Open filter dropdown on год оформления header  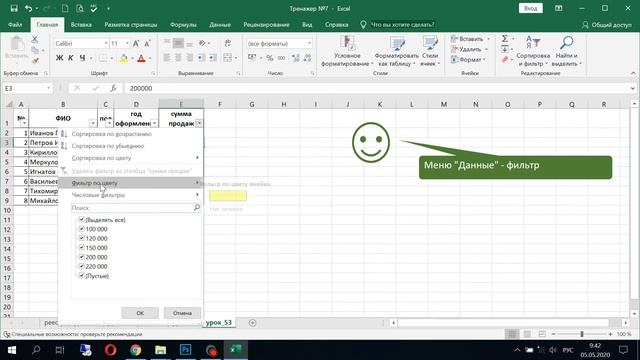[154, 123]
